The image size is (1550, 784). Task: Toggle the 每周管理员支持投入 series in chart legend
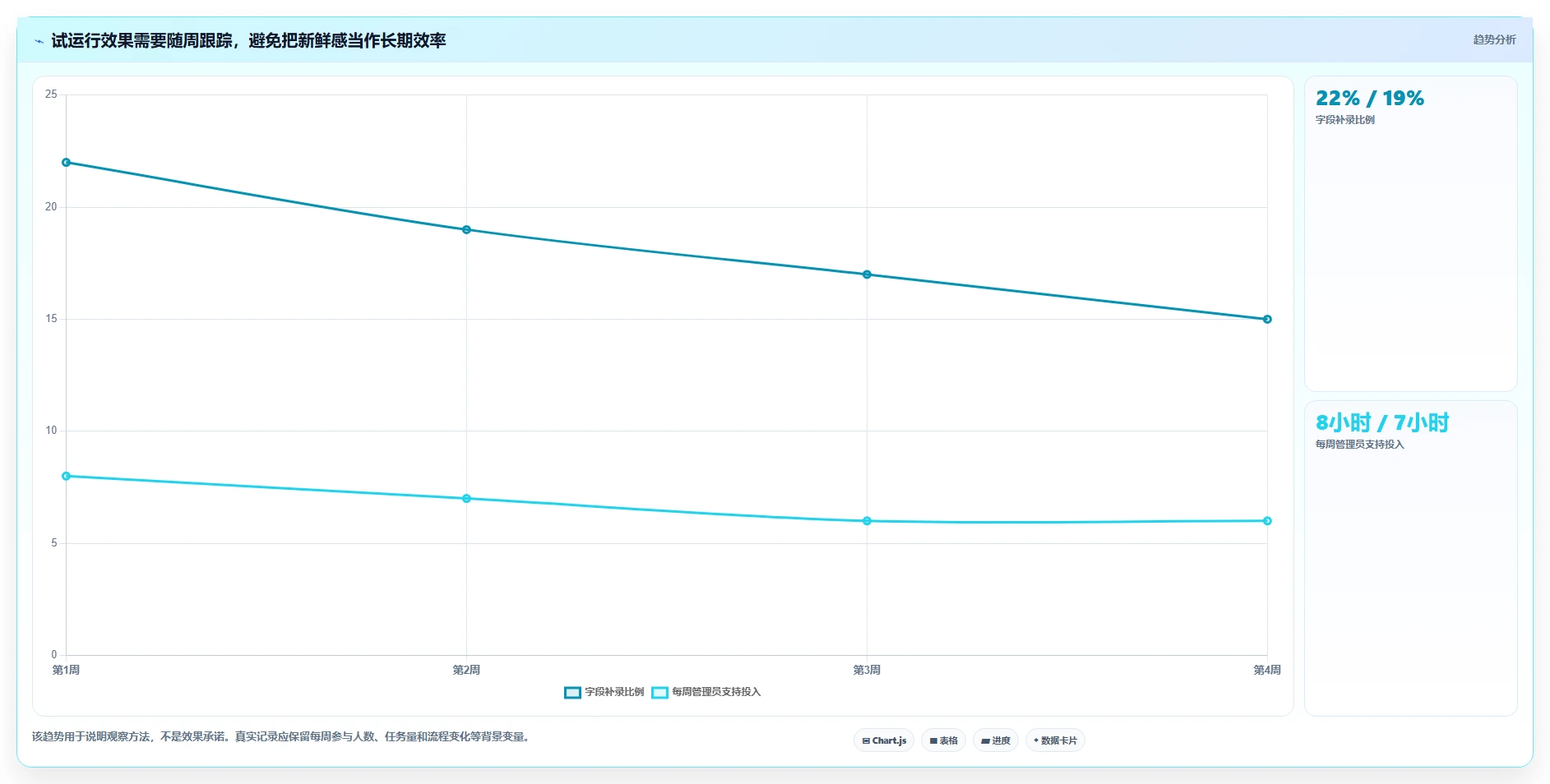click(706, 692)
